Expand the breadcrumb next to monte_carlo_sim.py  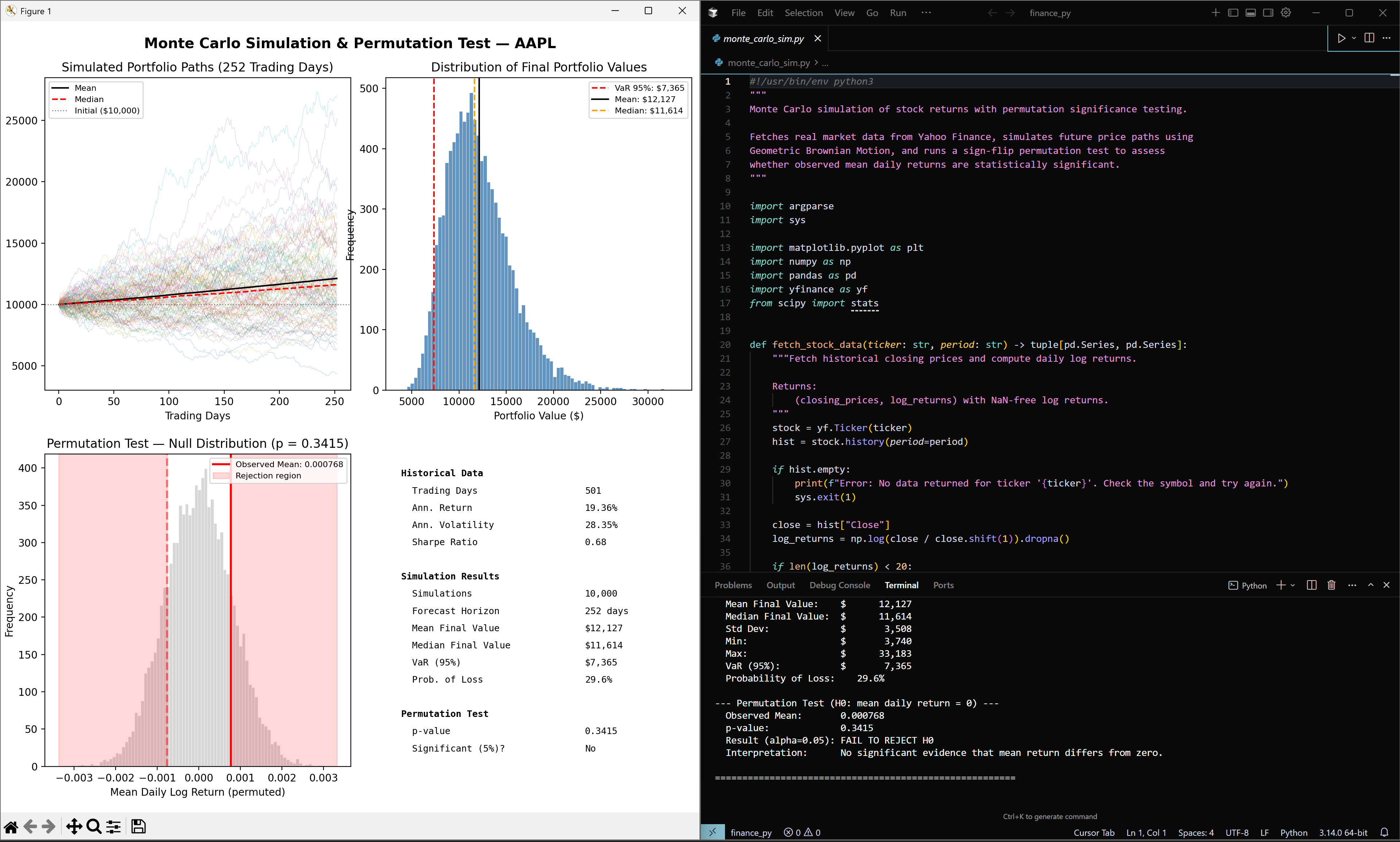825,63
